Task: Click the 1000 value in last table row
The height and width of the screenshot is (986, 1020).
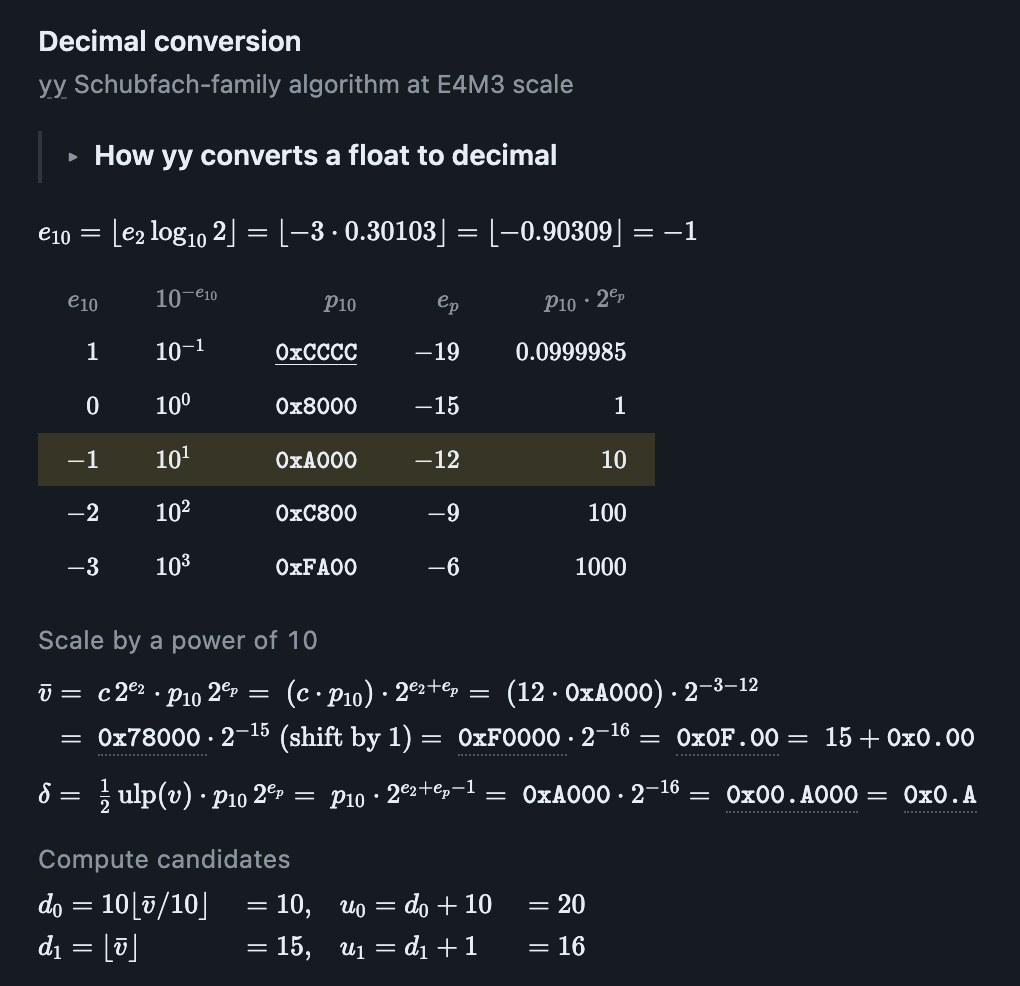Action: click(600, 567)
